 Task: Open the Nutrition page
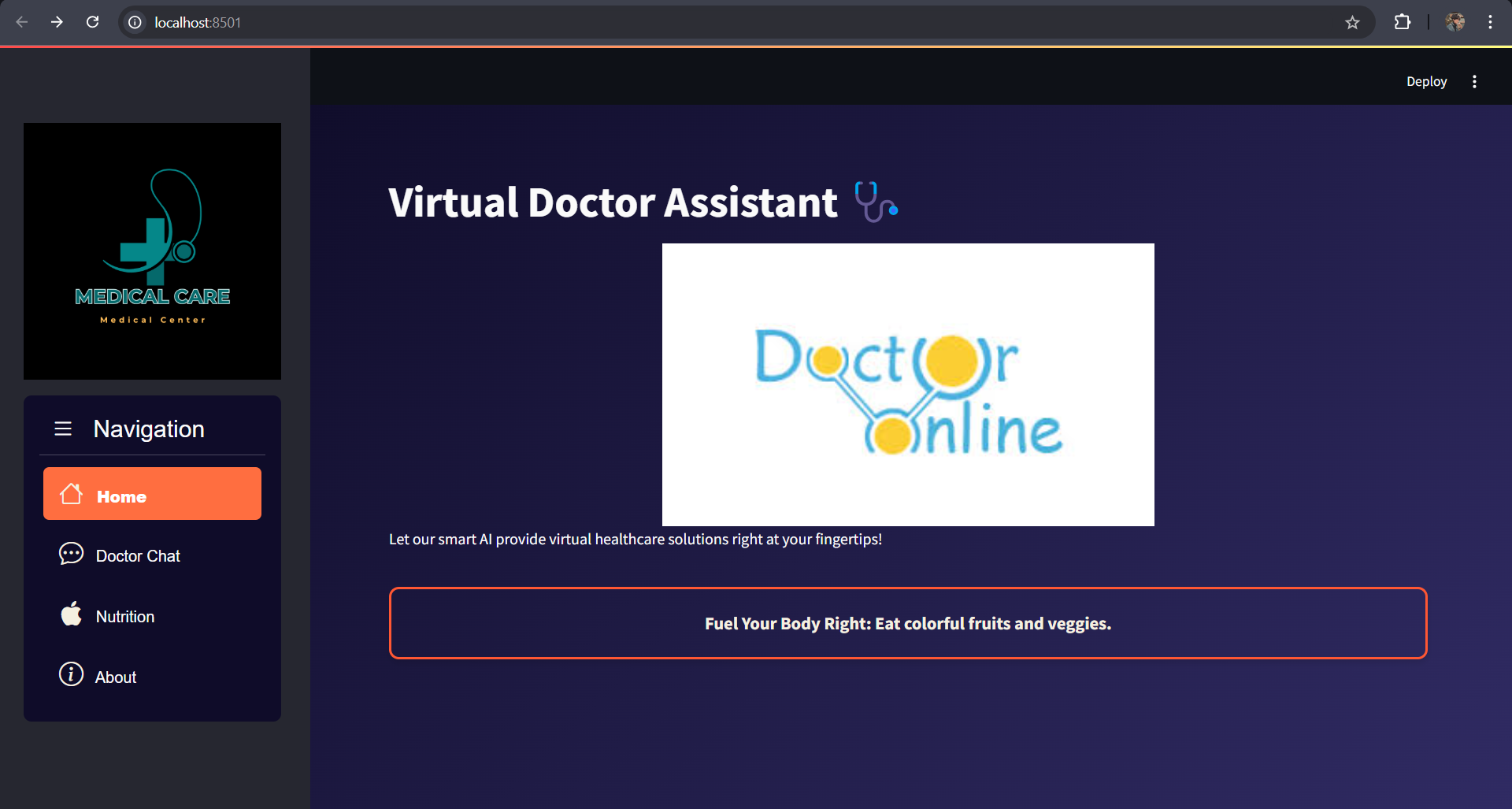(x=152, y=616)
